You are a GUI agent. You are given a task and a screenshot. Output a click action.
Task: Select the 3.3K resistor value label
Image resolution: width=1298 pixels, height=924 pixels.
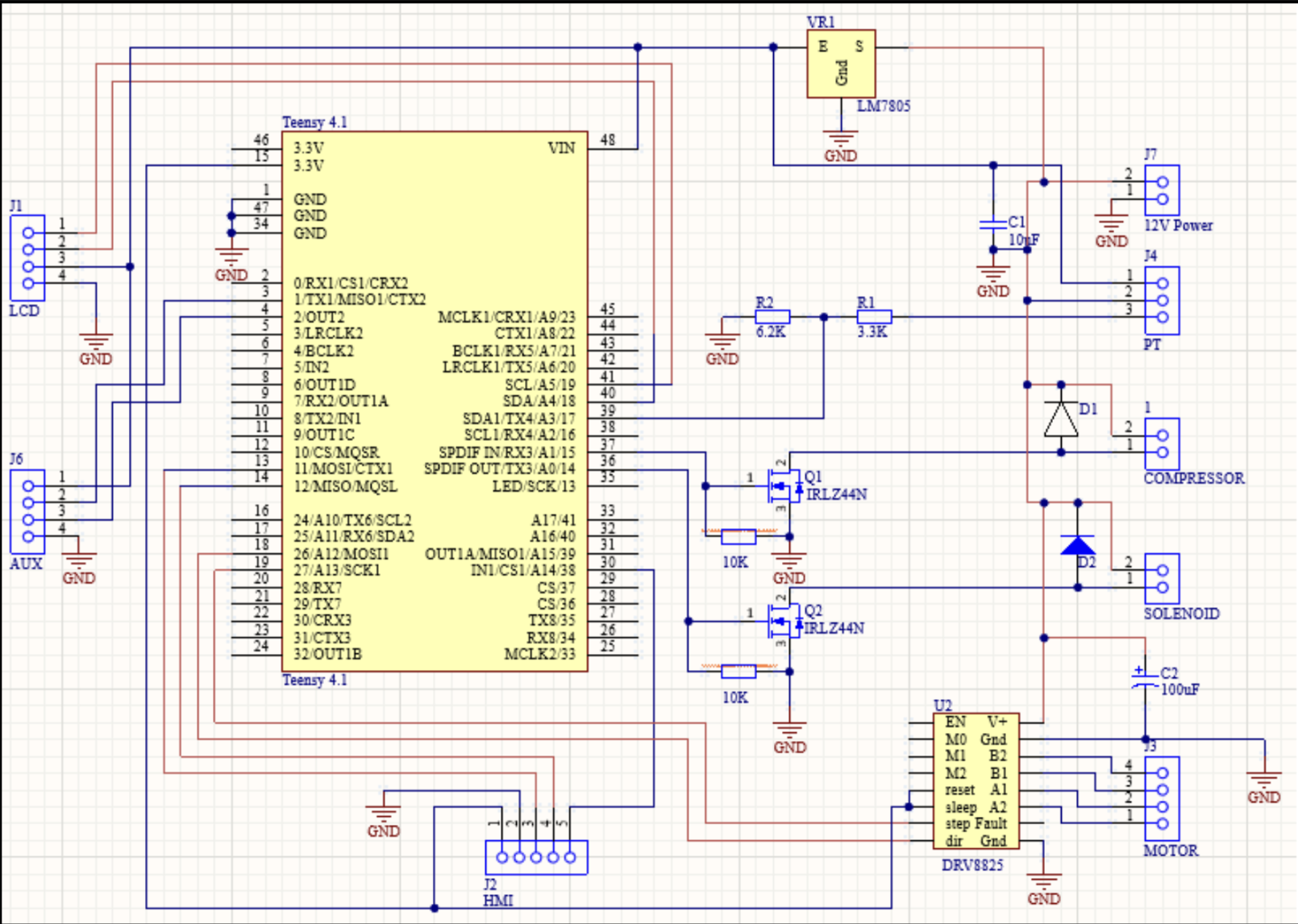[x=872, y=331]
